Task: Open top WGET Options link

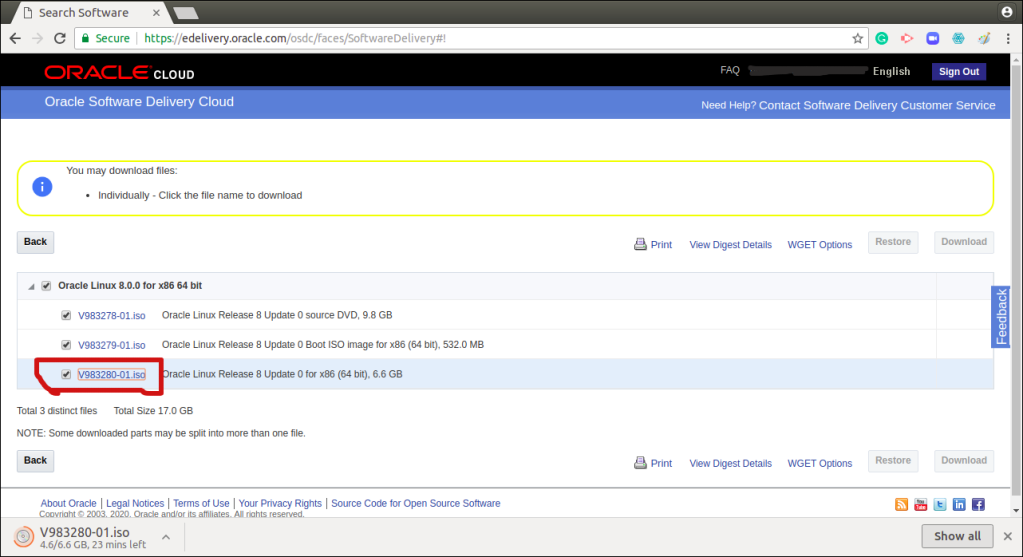Action: tap(819, 245)
